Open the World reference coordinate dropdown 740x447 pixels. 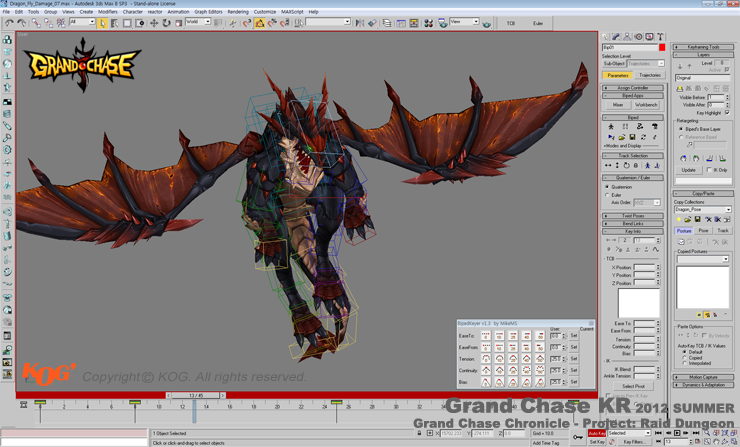coord(198,22)
